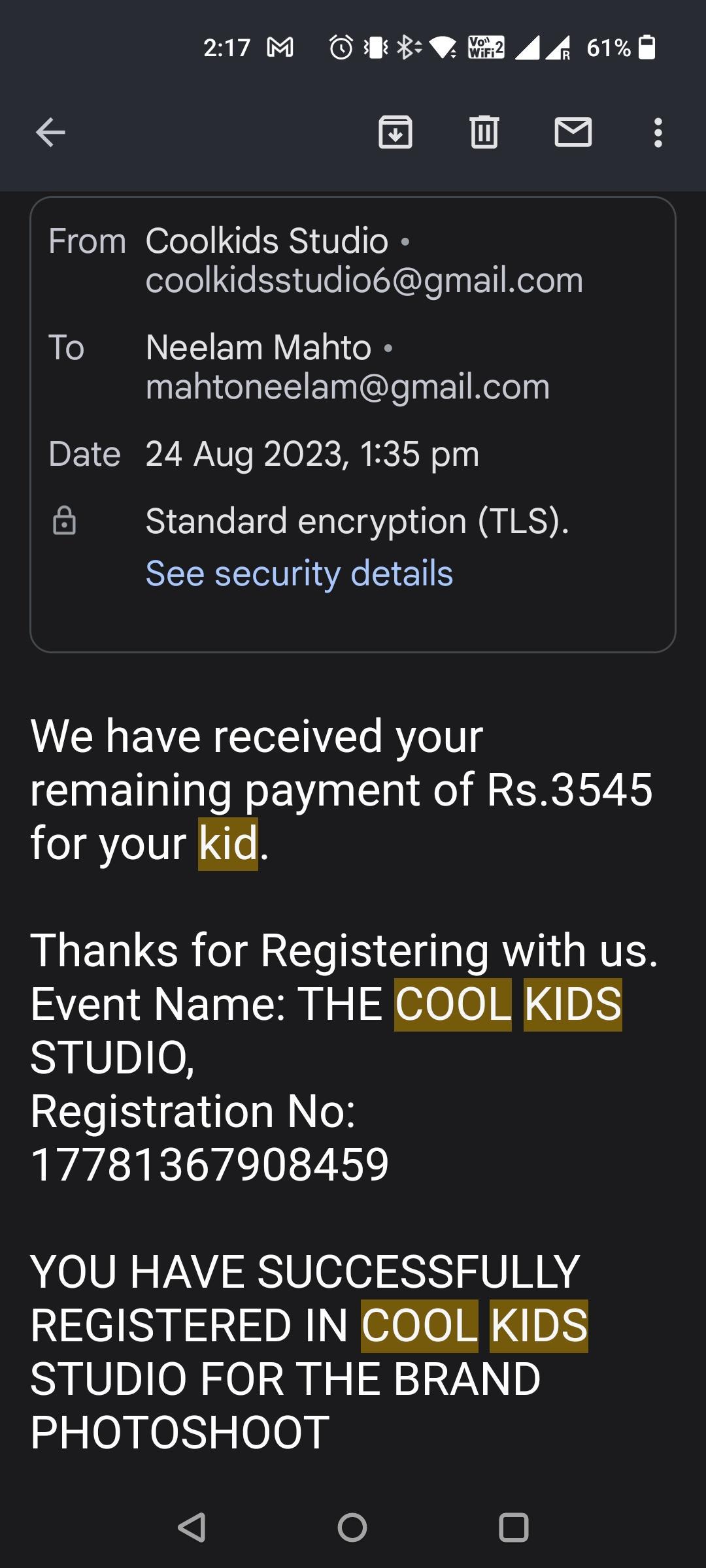This screenshot has width=706, height=1568.
Task: Tap the Gmail notification icon in status bar
Action: (280, 48)
